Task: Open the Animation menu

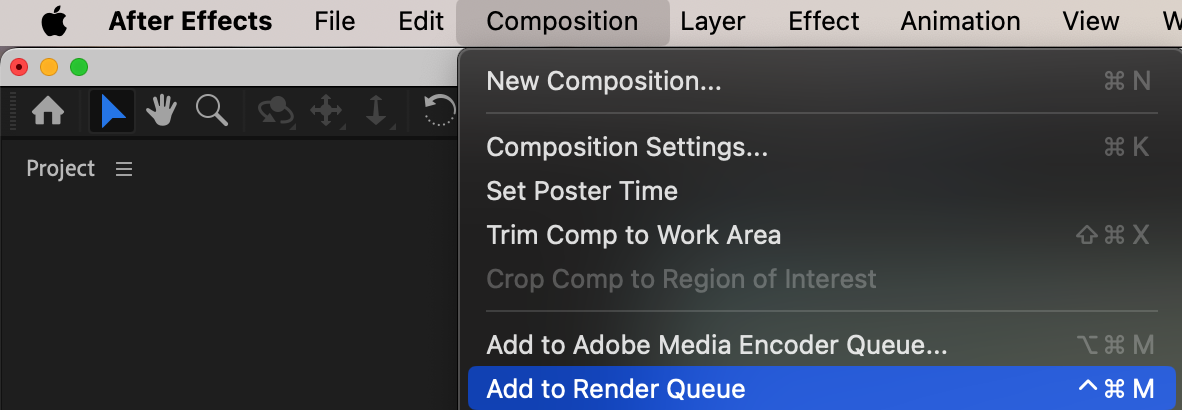Action: [x=960, y=21]
